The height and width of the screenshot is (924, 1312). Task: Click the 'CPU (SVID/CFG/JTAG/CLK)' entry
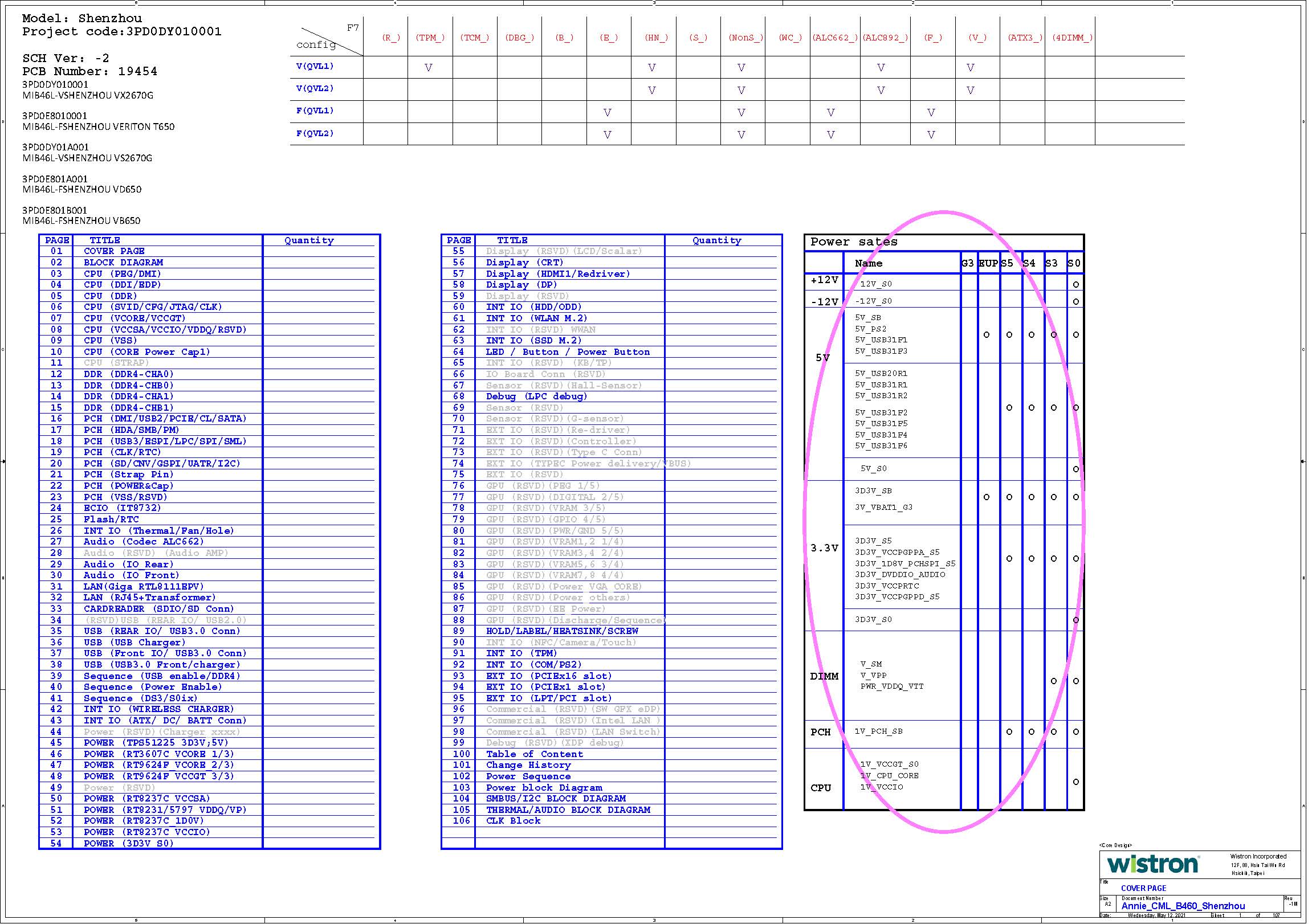tap(153, 308)
